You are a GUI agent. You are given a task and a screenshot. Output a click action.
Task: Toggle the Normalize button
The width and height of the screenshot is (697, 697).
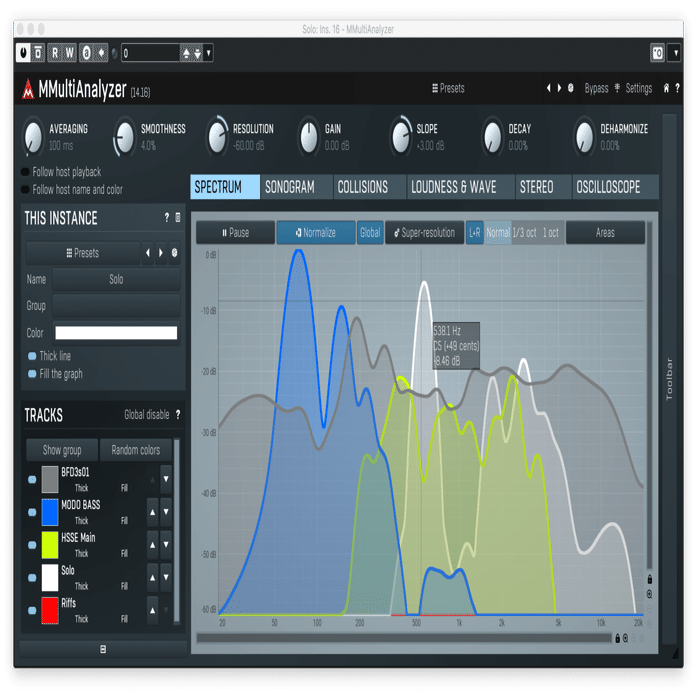[316, 232]
